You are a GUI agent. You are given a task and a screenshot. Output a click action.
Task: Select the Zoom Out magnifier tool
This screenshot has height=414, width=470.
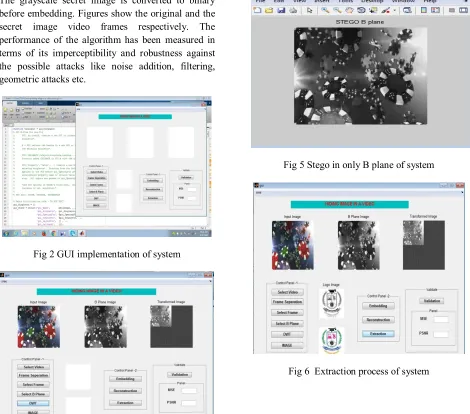(337, 10)
